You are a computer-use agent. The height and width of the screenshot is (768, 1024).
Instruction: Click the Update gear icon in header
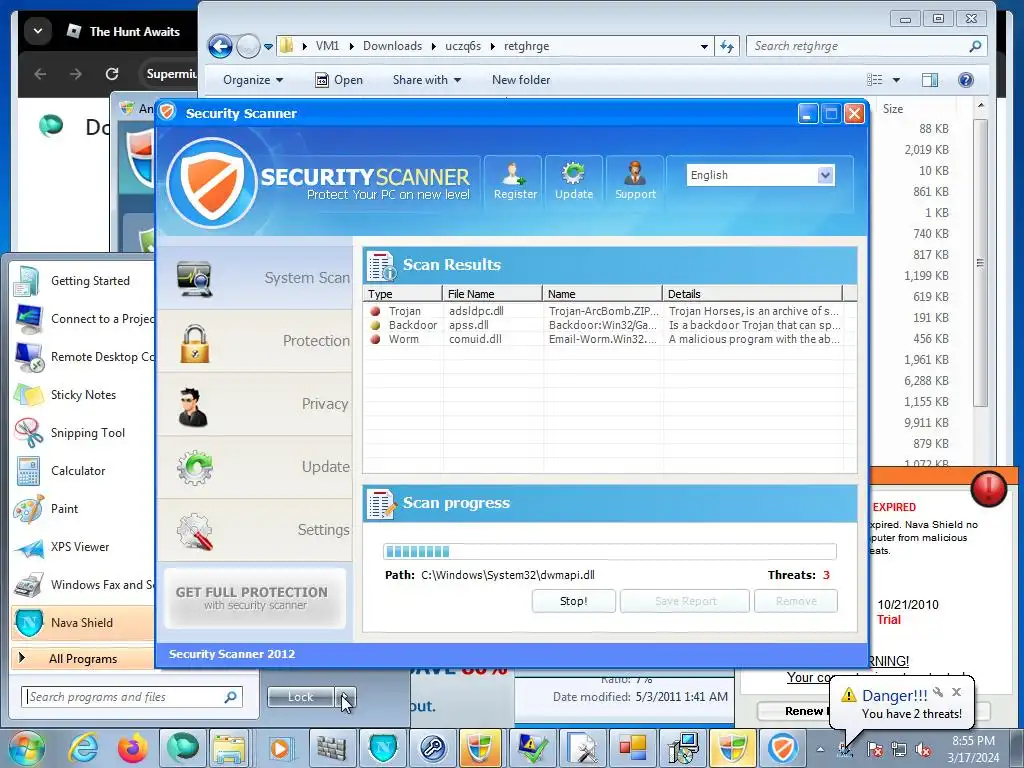click(573, 173)
